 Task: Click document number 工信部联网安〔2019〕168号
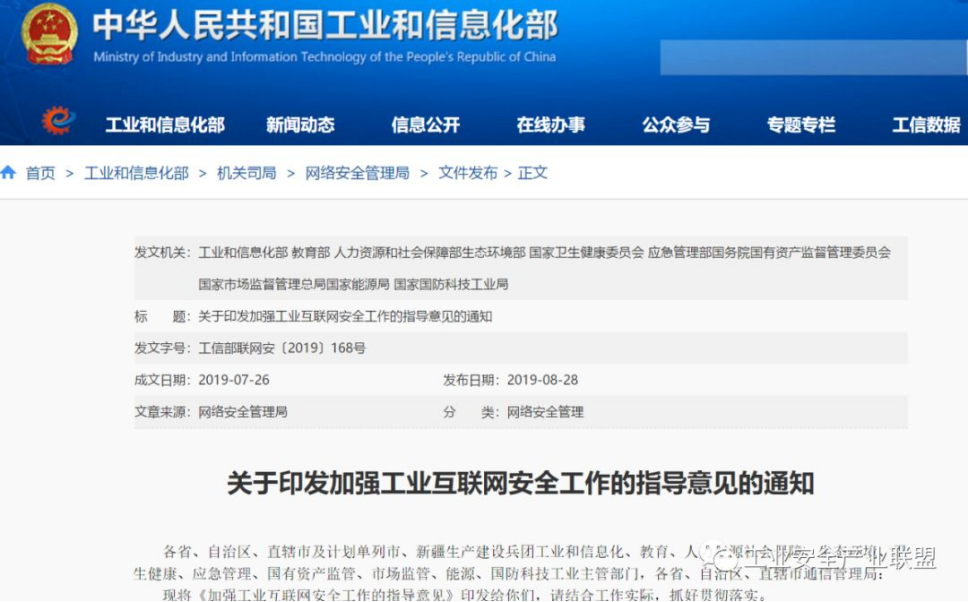click(x=282, y=348)
